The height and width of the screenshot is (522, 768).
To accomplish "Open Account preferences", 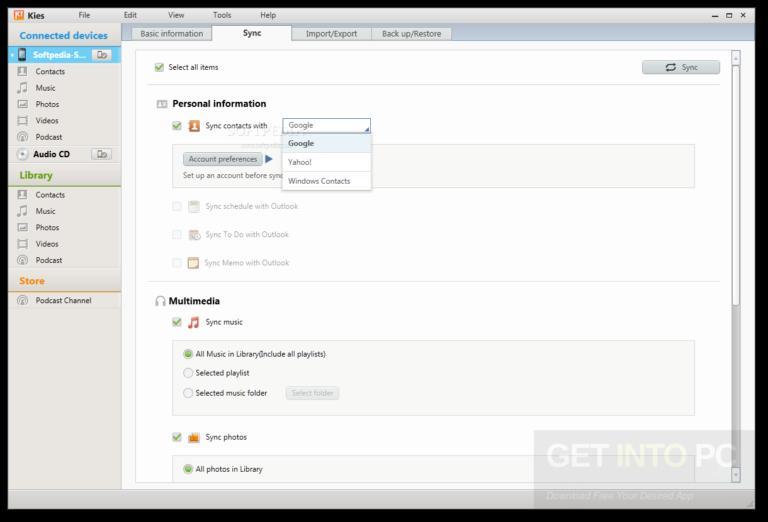I will click(223, 159).
